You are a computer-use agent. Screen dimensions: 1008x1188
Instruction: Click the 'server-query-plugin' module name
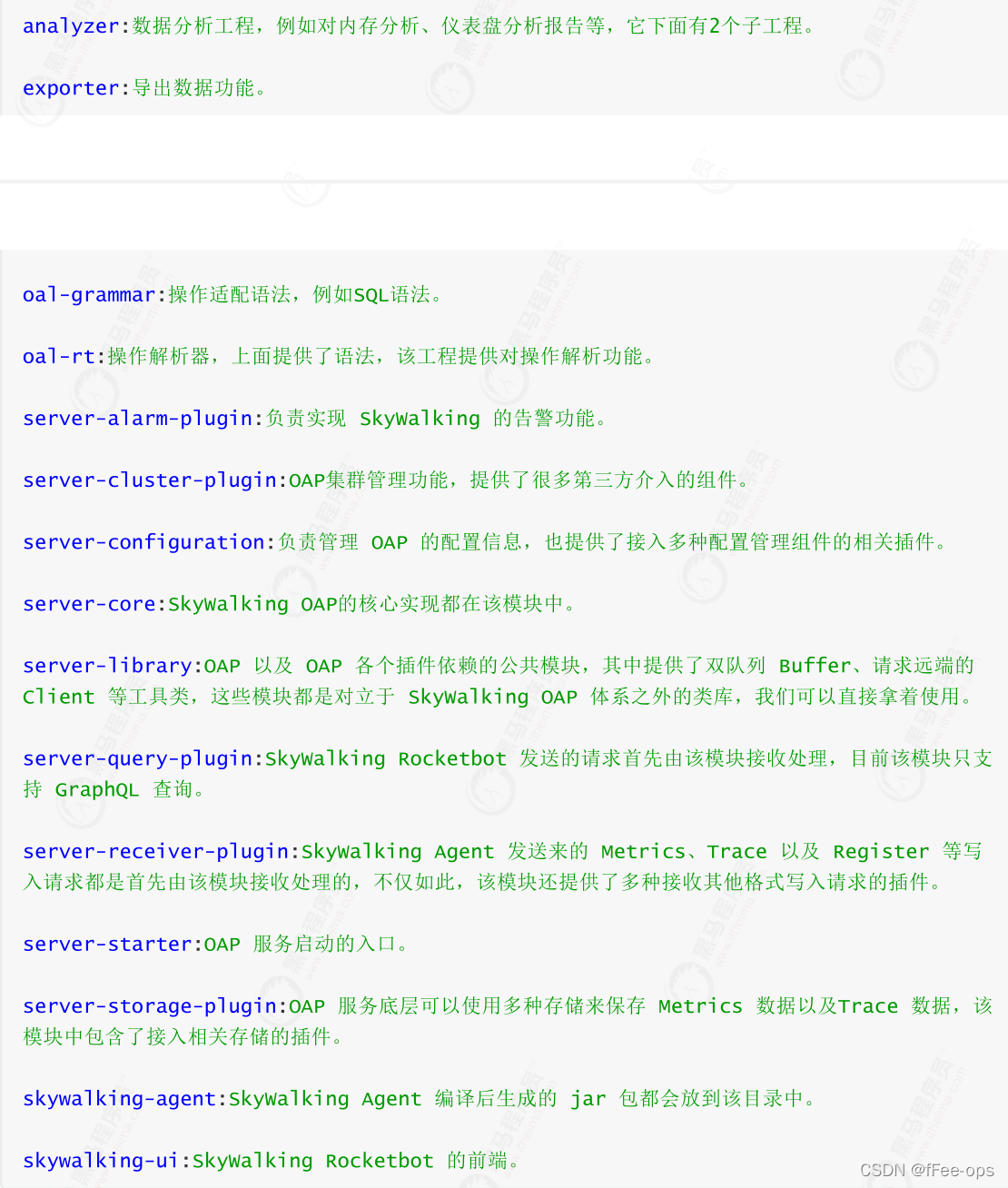click(137, 758)
